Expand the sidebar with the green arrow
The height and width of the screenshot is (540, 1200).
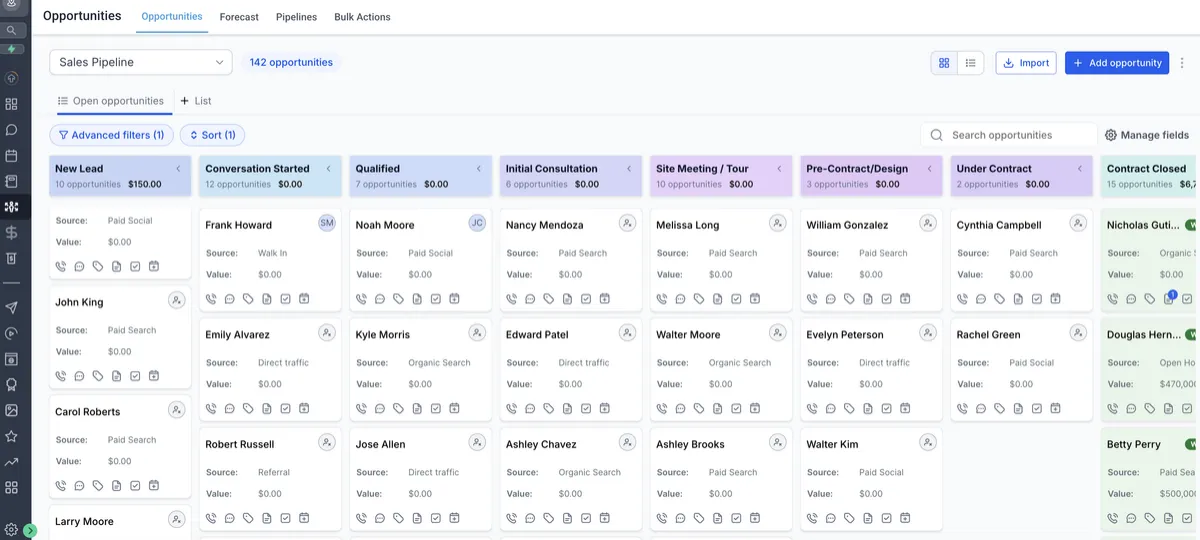pos(30,531)
